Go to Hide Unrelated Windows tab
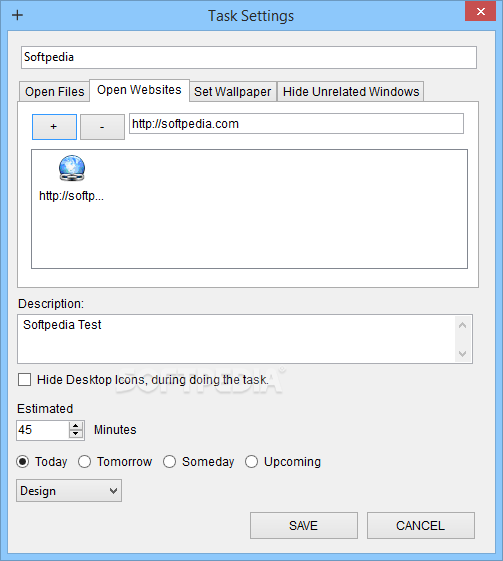 point(351,92)
